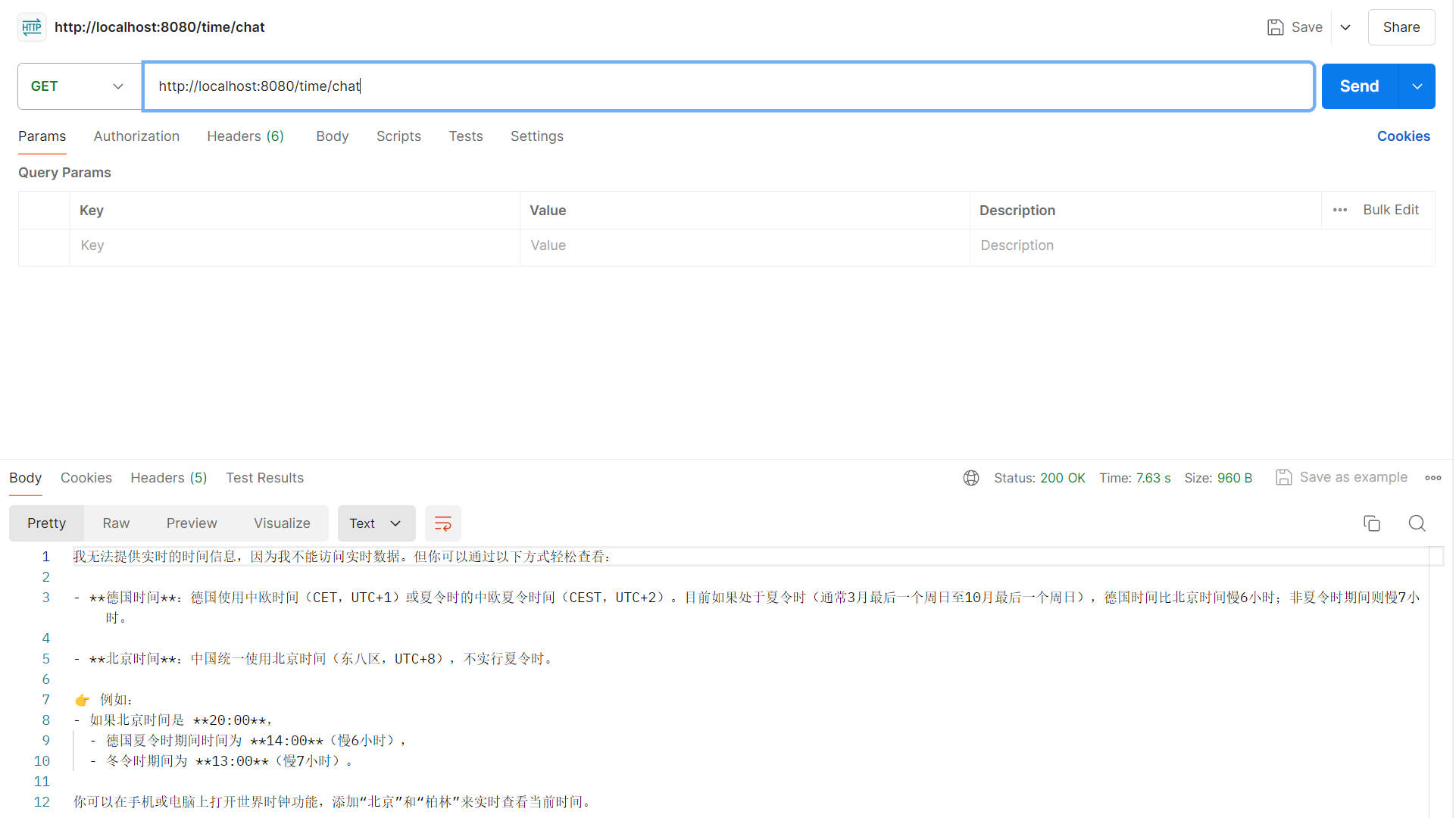The width and height of the screenshot is (1456, 818).
Task: Click the query param Key input field
Action: pos(295,245)
